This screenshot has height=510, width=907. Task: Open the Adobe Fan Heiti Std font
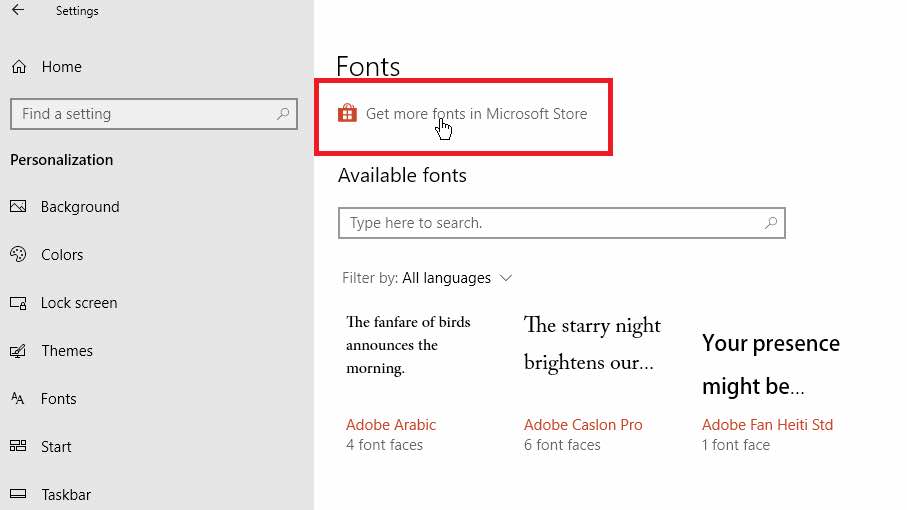tap(768, 425)
